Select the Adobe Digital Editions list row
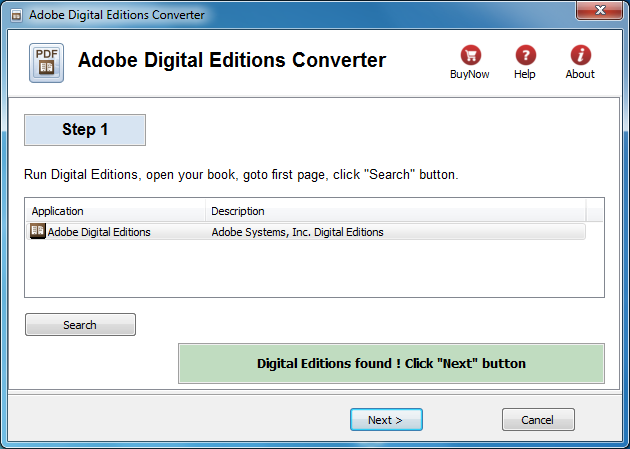This screenshot has height=449, width=630. point(306,232)
